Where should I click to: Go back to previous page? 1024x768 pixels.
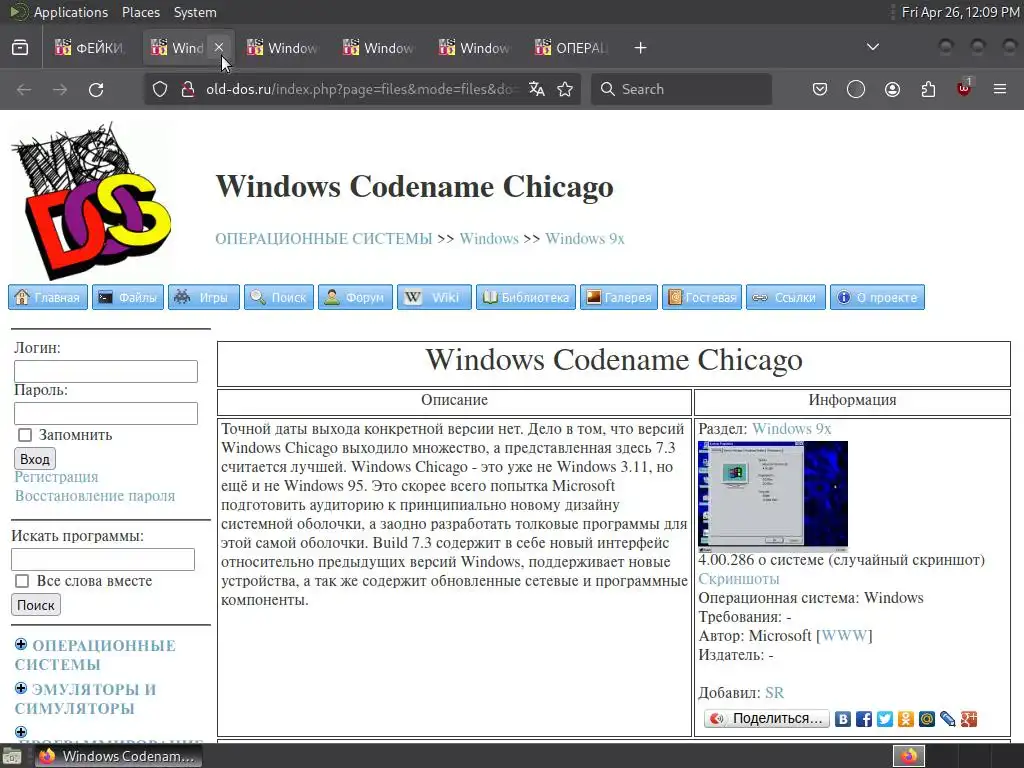point(24,89)
